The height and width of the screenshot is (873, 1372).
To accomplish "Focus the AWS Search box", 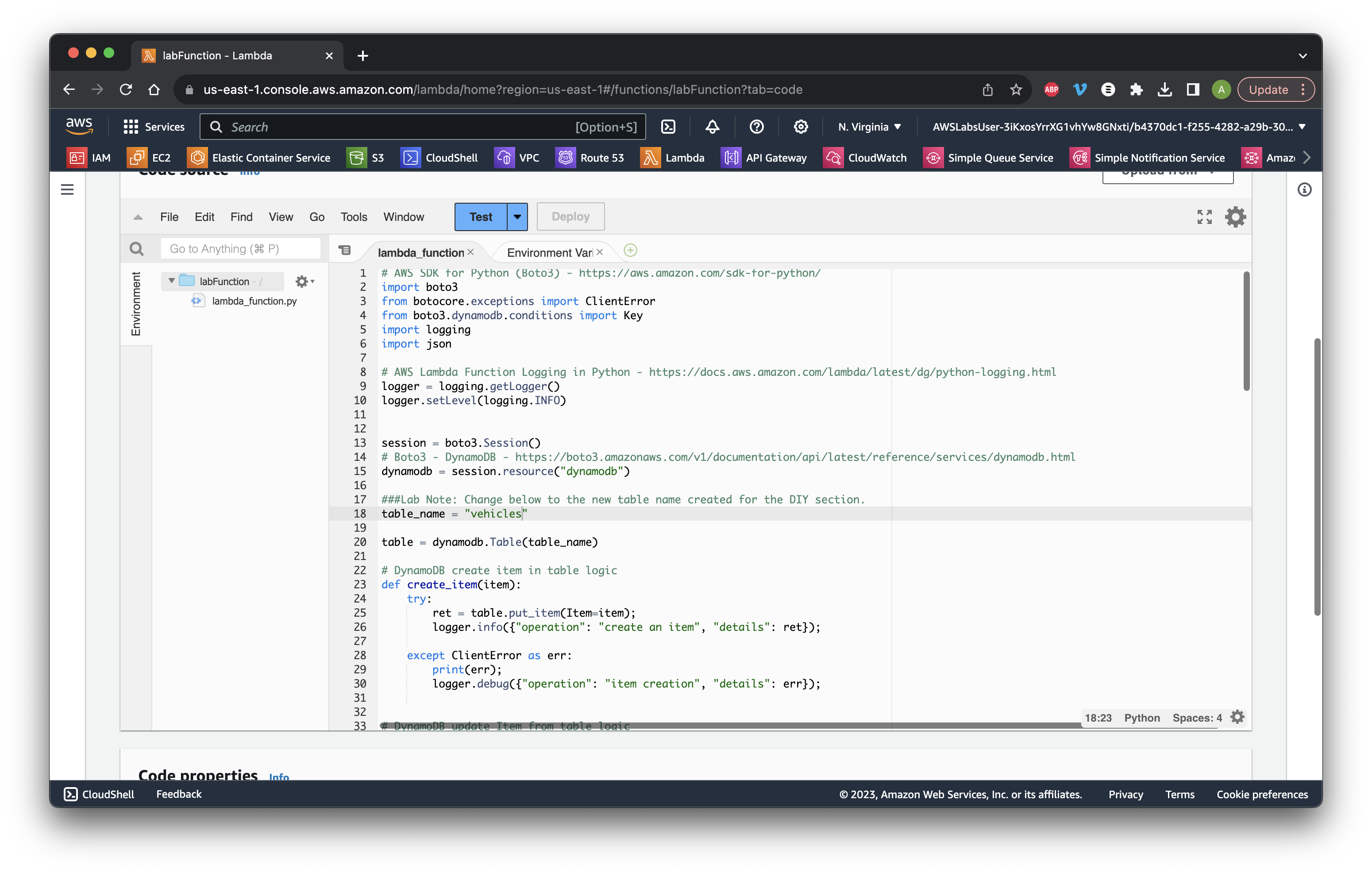I will point(422,127).
